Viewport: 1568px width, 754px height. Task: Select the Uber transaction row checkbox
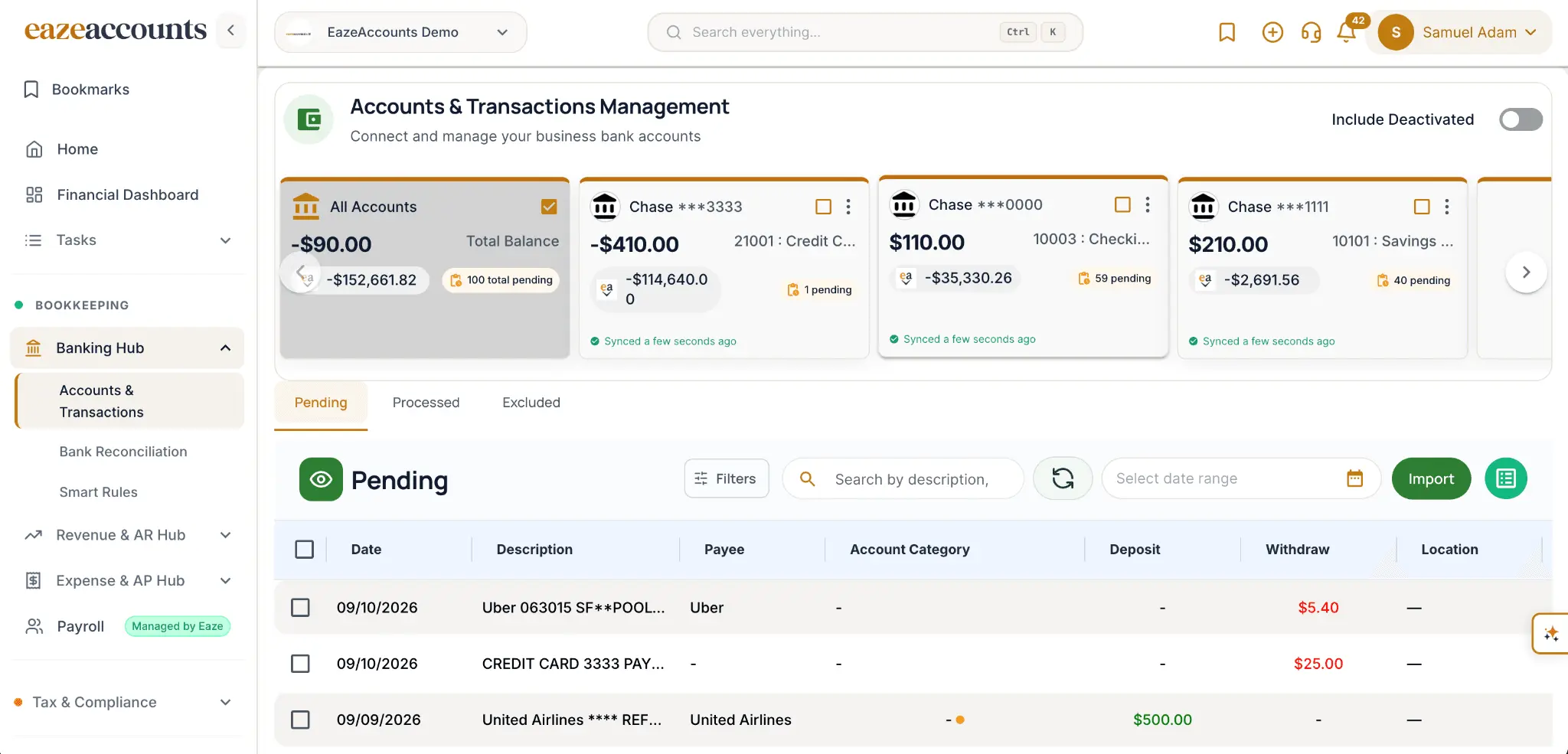tap(300, 608)
